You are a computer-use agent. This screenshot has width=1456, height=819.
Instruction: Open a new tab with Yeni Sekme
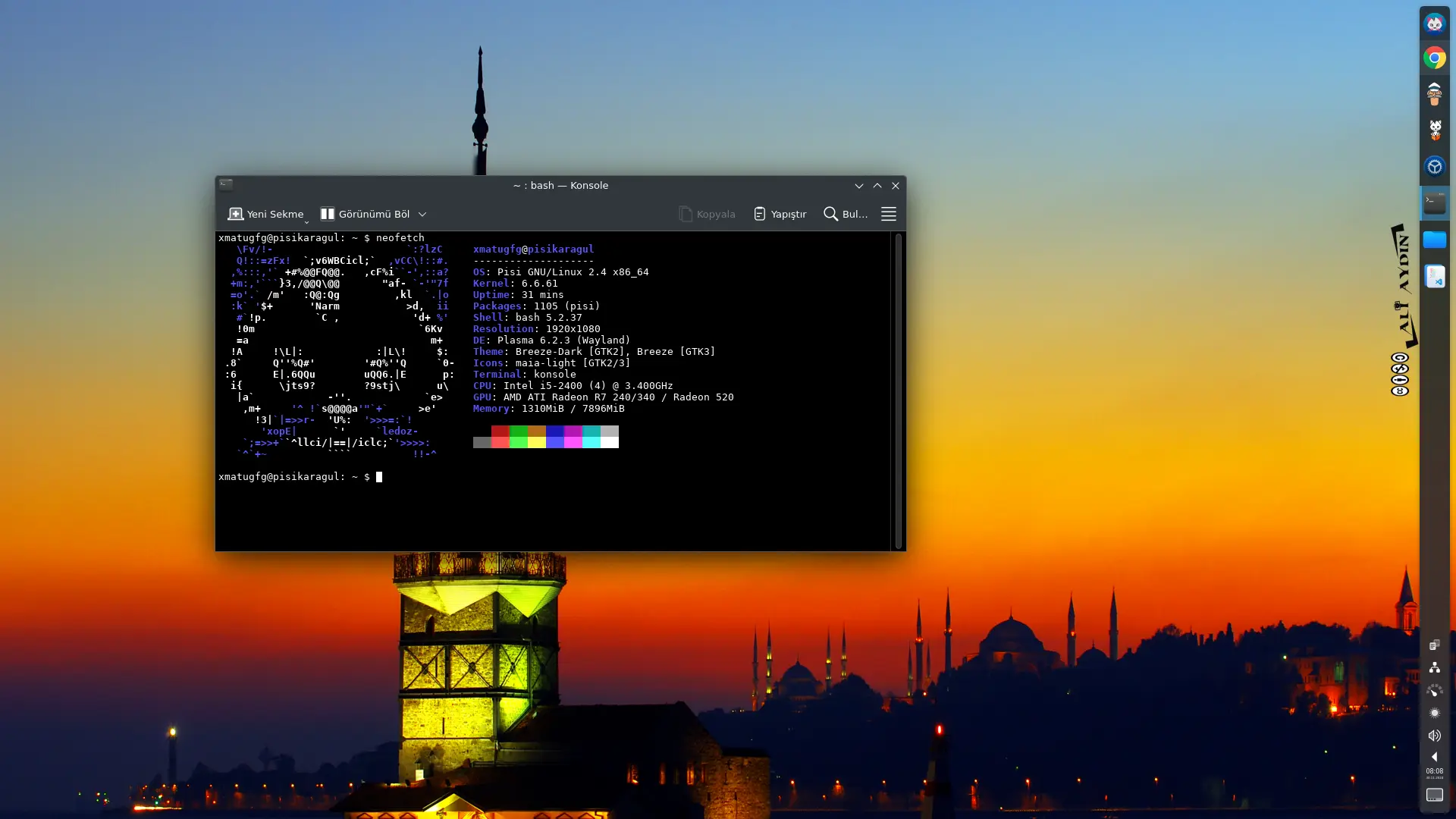point(265,214)
